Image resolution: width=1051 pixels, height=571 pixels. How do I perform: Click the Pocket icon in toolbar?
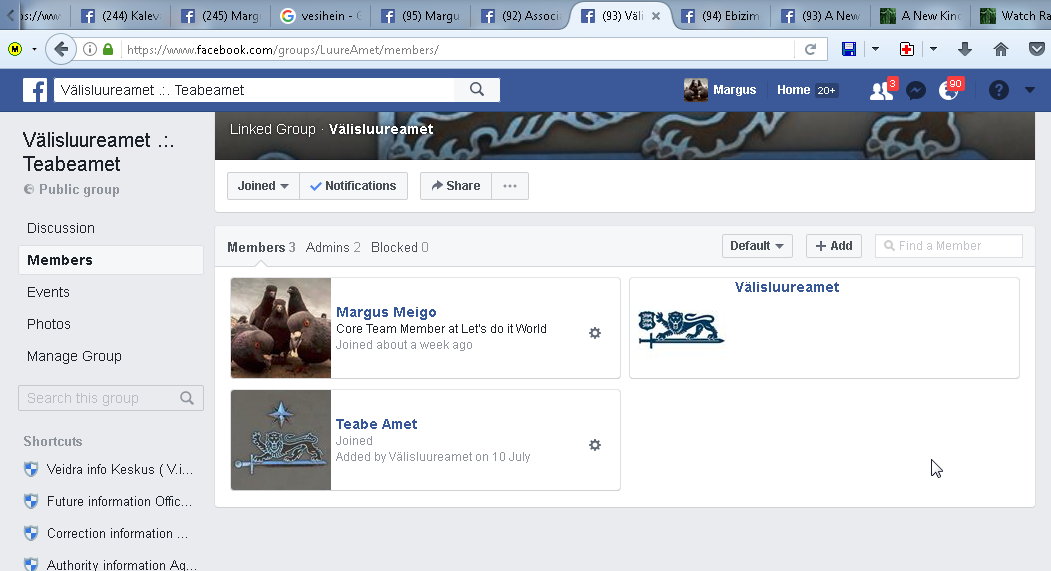click(x=1036, y=49)
